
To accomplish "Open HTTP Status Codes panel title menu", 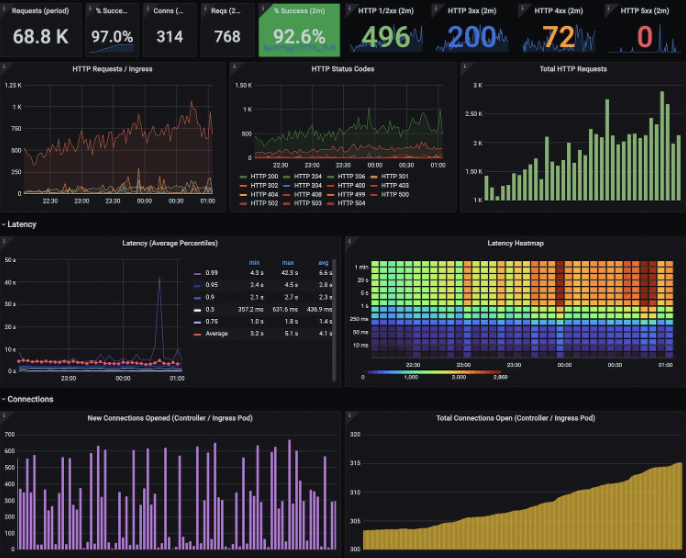I will pos(342,69).
